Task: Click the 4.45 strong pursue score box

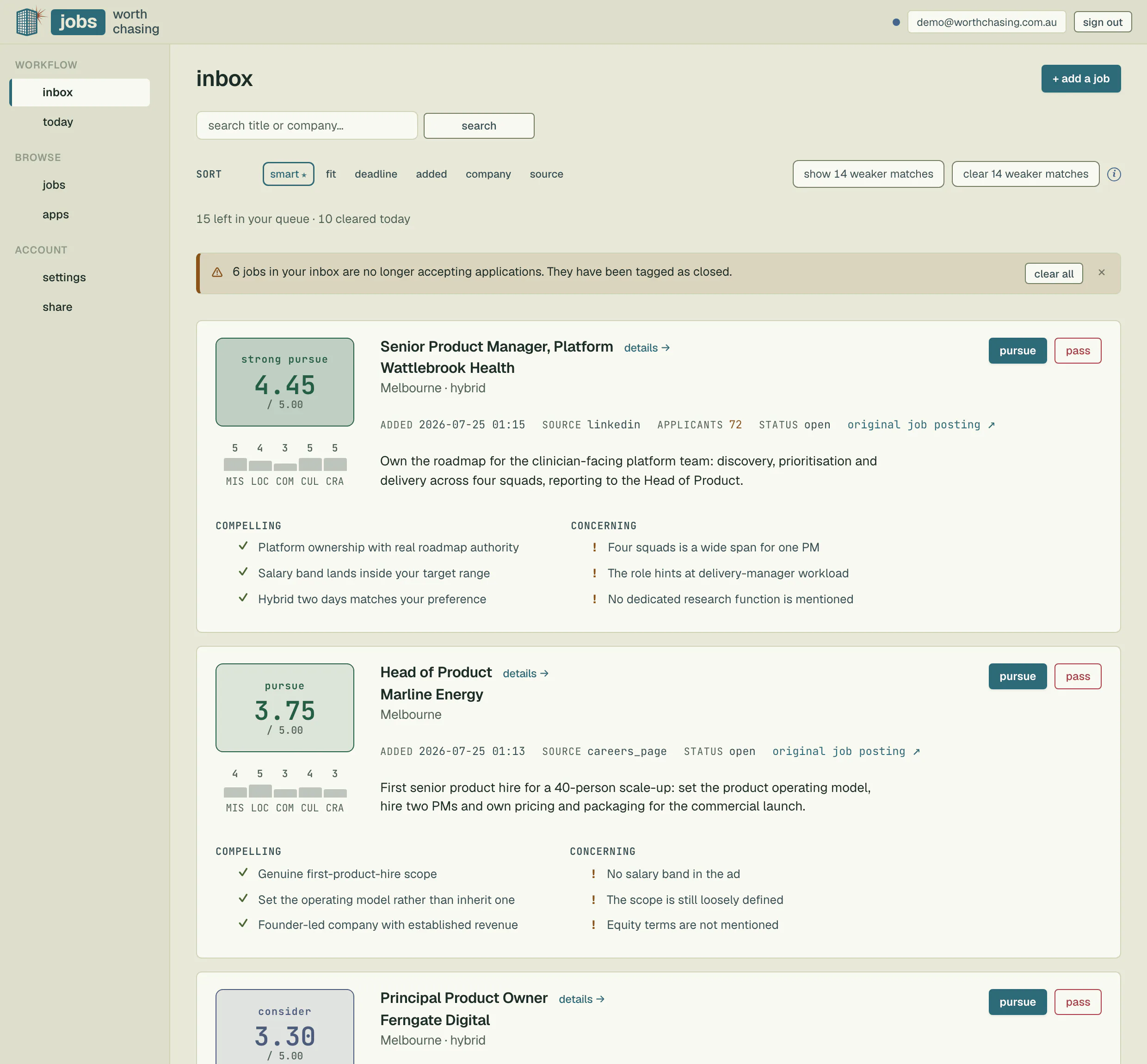Action: point(285,382)
